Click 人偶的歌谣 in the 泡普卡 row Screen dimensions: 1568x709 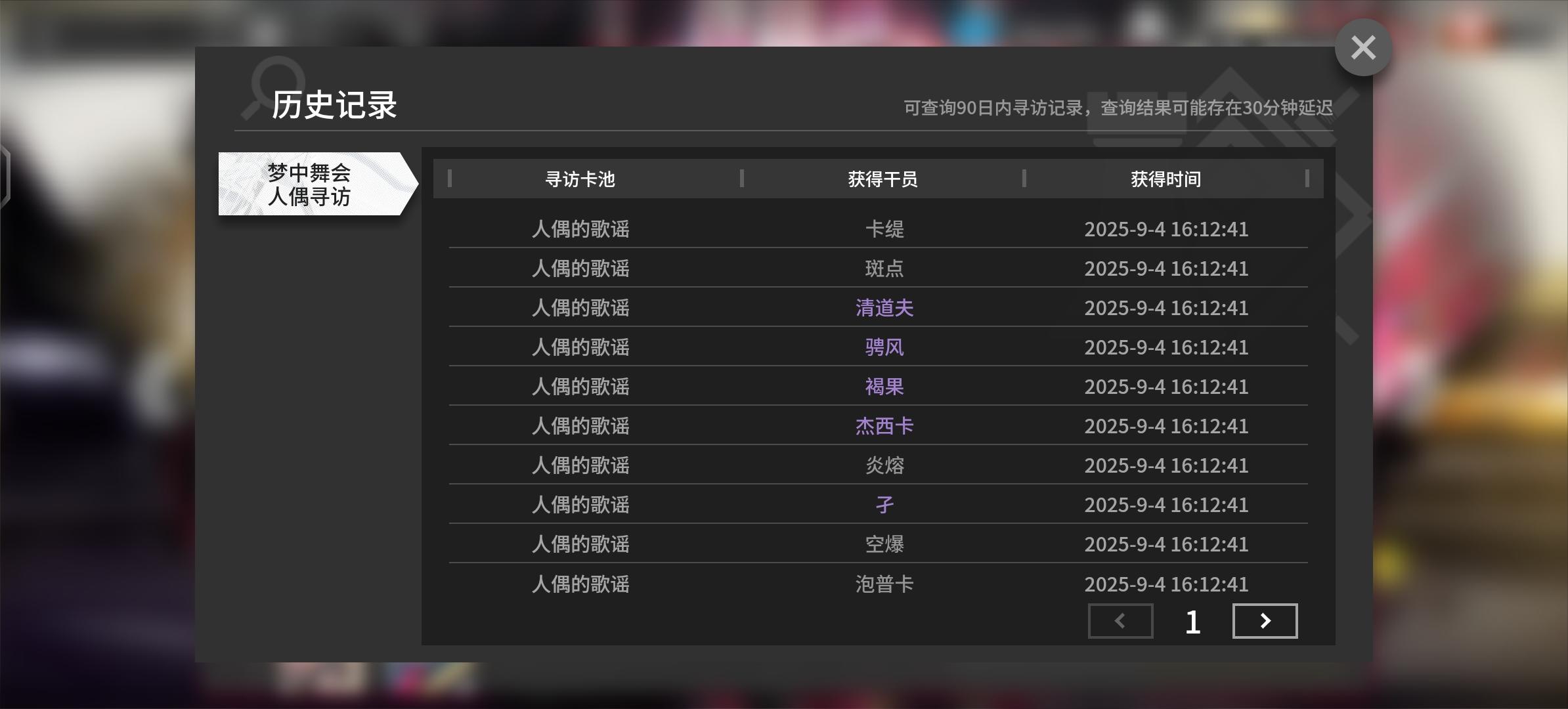(580, 584)
